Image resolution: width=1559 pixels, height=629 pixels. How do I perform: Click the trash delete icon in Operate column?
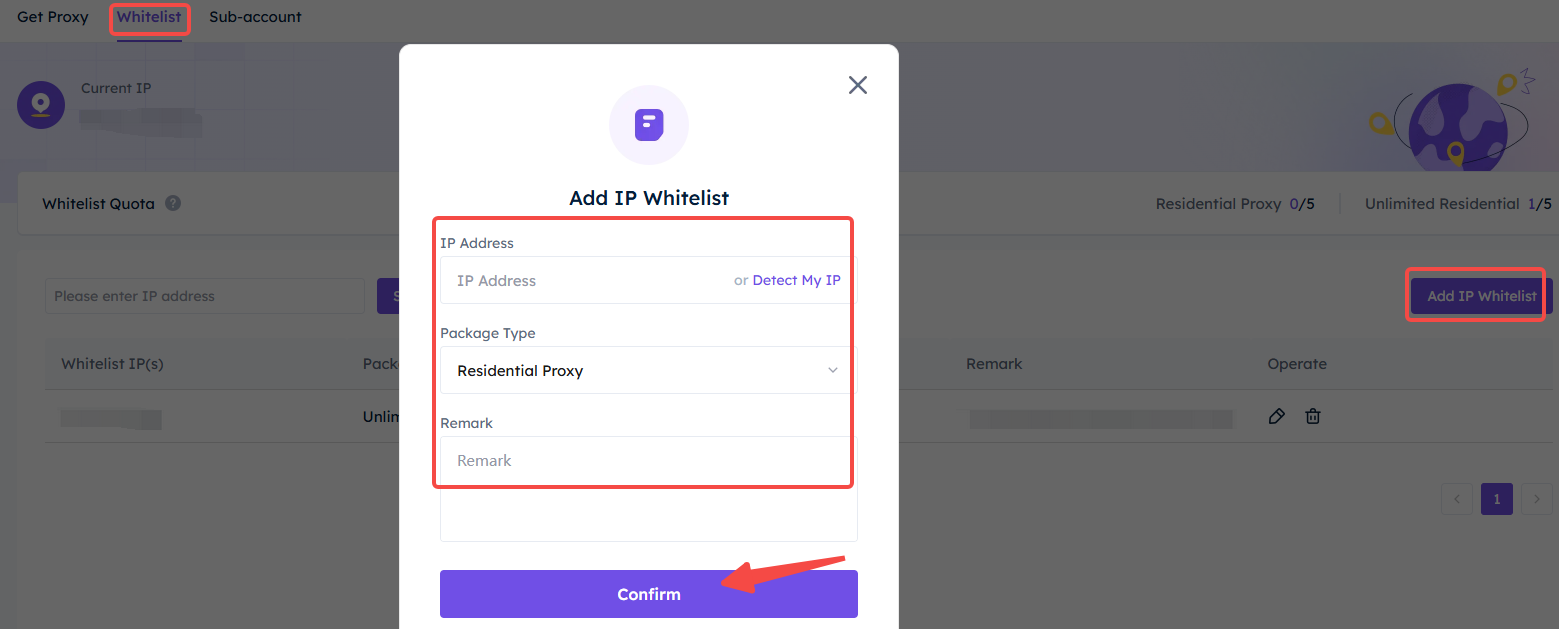click(1313, 416)
